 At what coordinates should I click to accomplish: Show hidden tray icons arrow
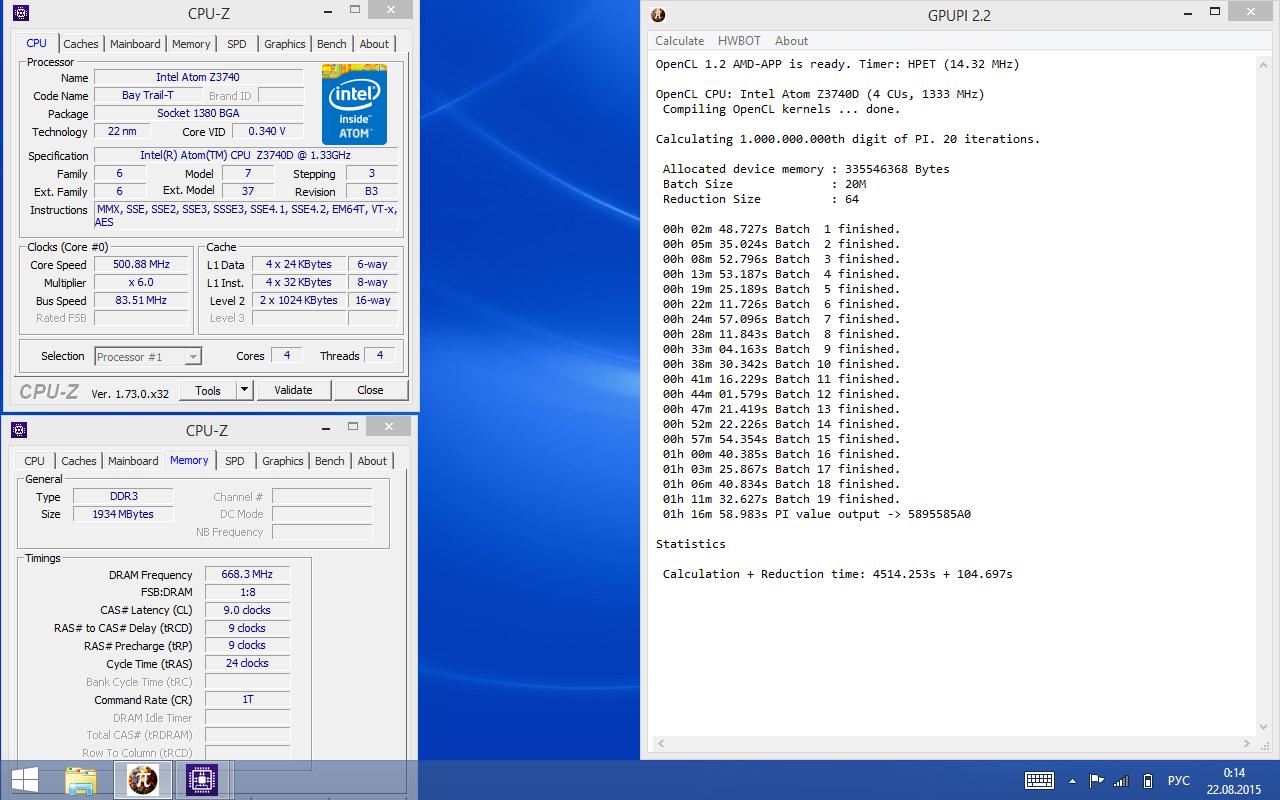click(1073, 781)
